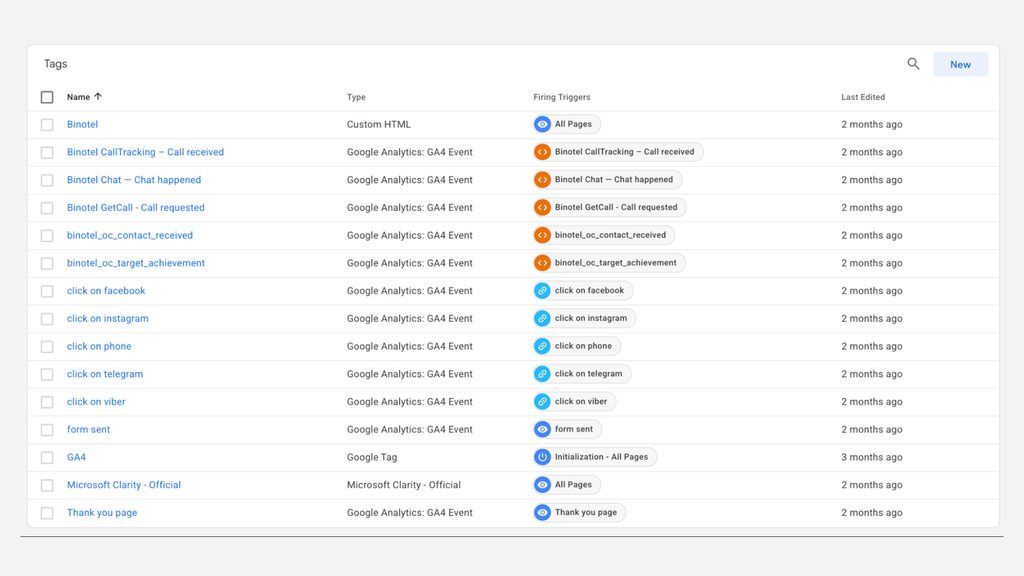
Task: Select the checkbox for click on phone
Action: pyautogui.click(x=47, y=347)
